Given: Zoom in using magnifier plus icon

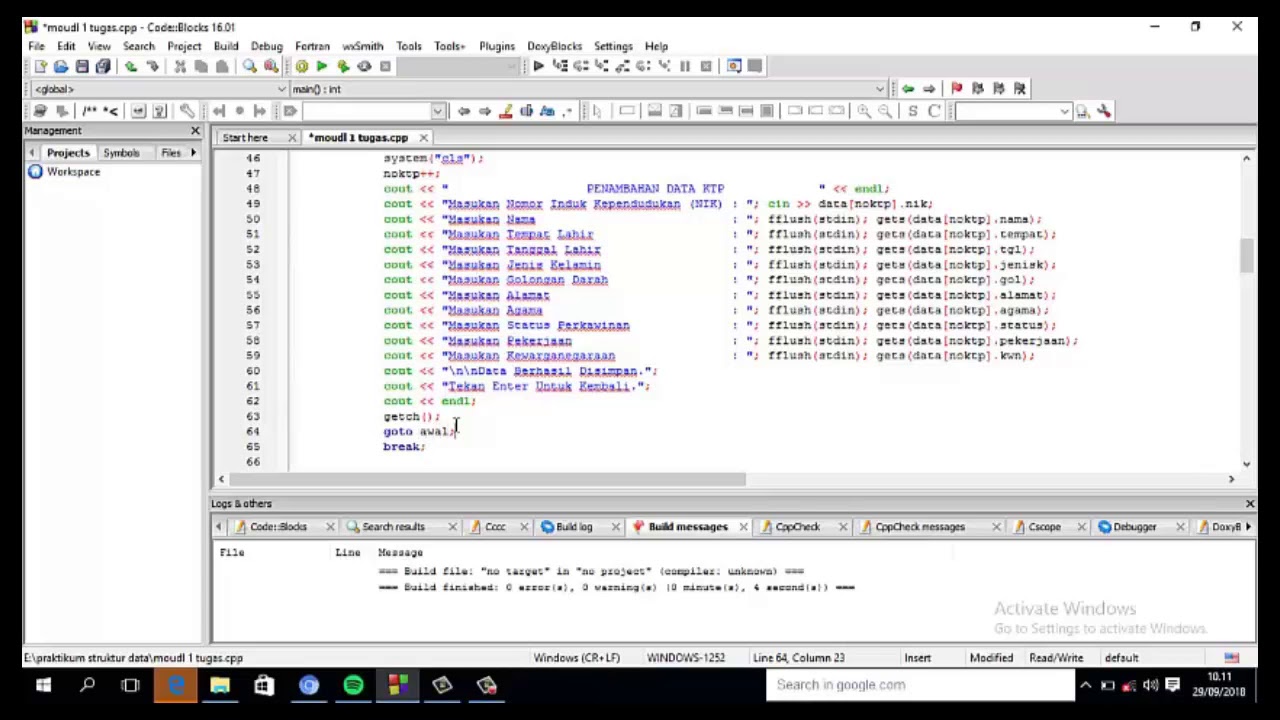Looking at the screenshot, I should (x=864, y=111).
